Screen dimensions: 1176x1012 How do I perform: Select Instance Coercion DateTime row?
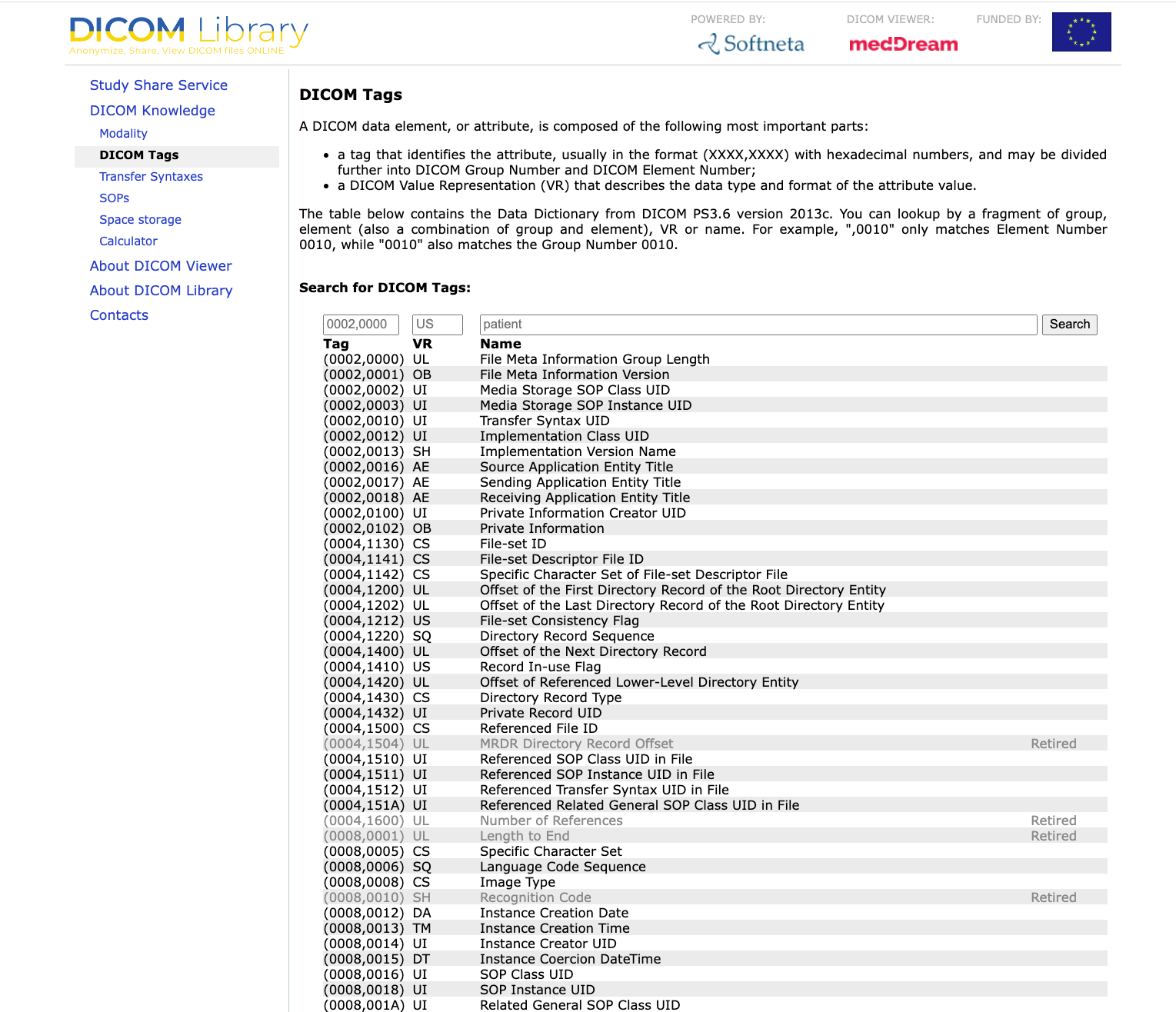click(x=715, y=959)
